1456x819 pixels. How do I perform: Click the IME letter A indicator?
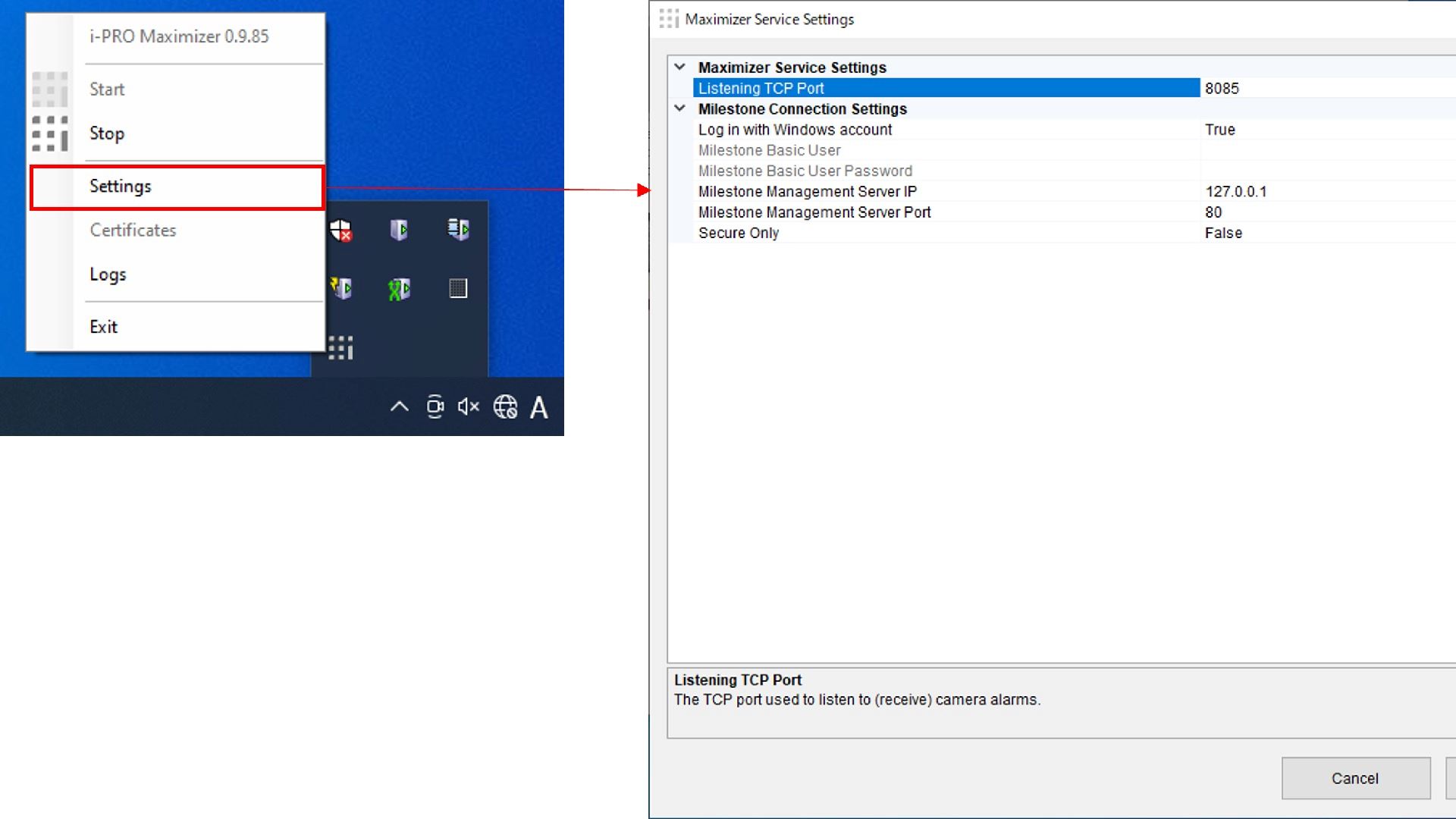[x=538, y=408]
